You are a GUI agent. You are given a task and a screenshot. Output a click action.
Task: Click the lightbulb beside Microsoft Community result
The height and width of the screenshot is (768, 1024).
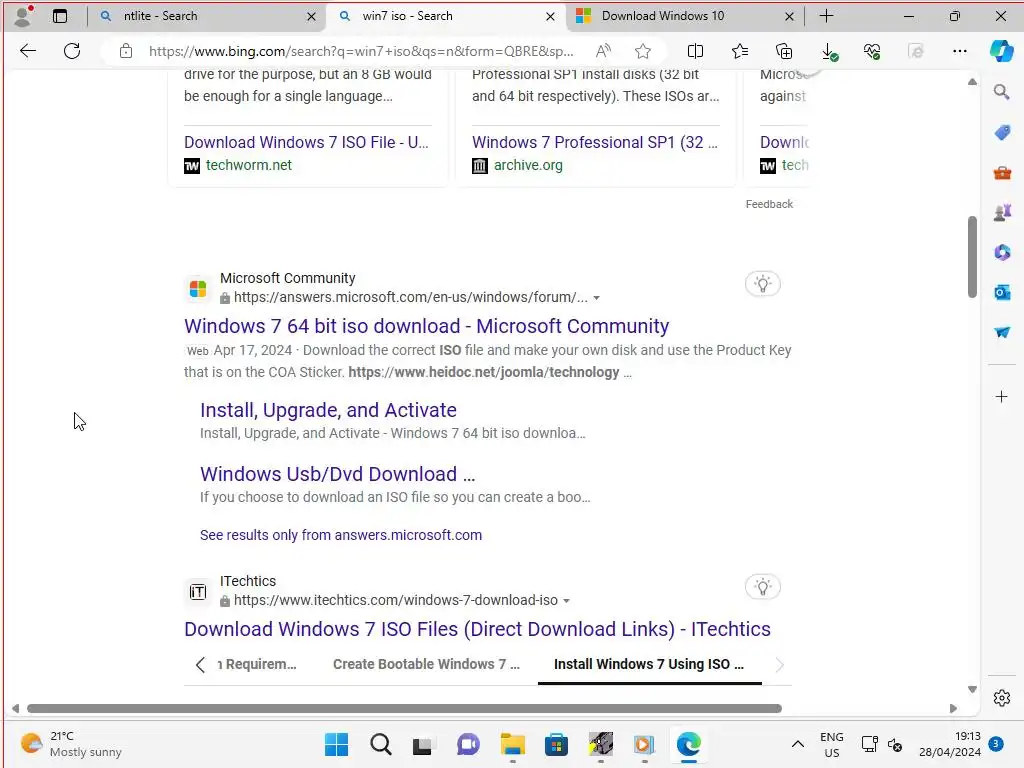click(762, 284)
